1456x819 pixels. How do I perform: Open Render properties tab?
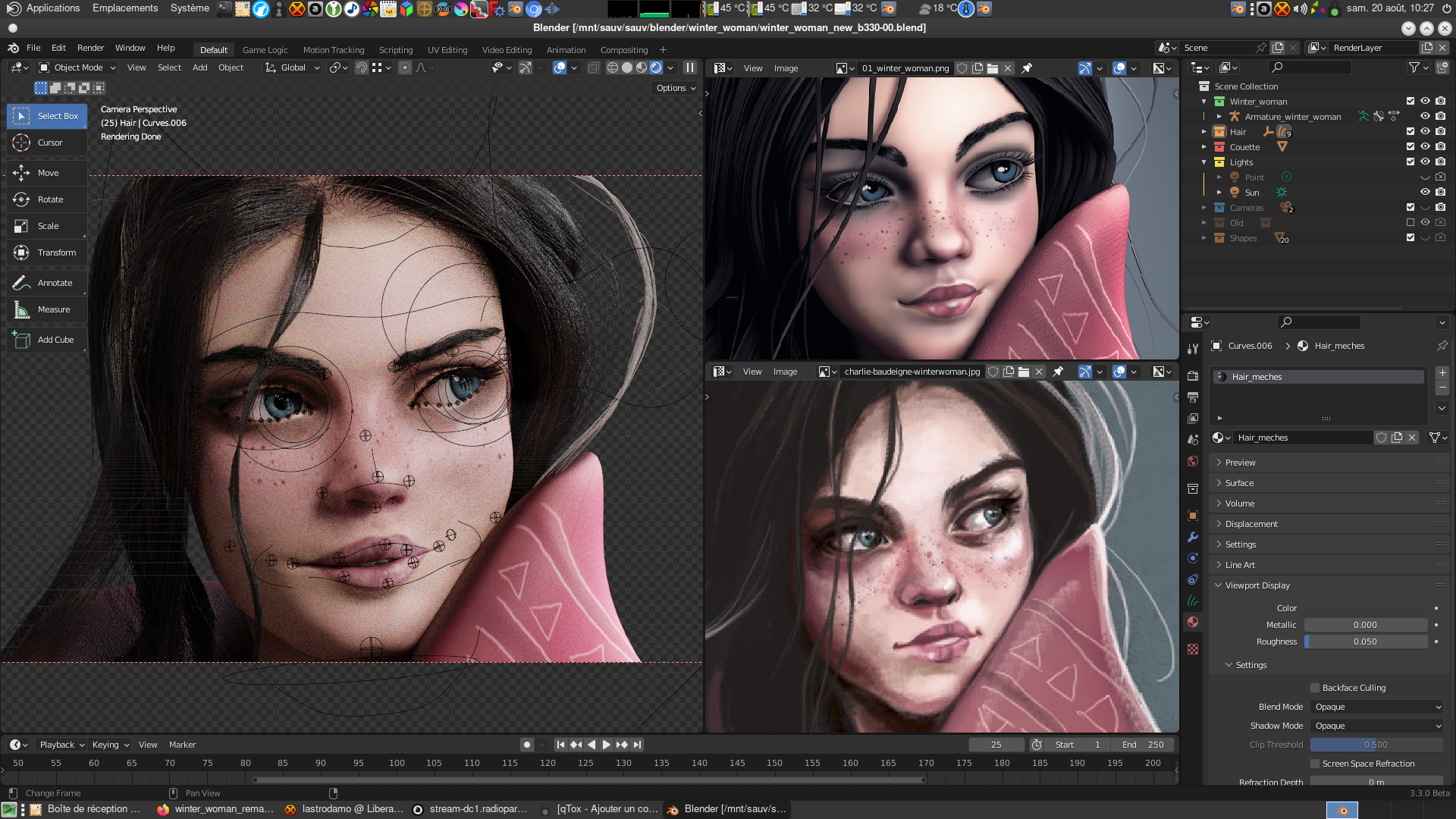pyautogui.click(x=1193, y=376)
